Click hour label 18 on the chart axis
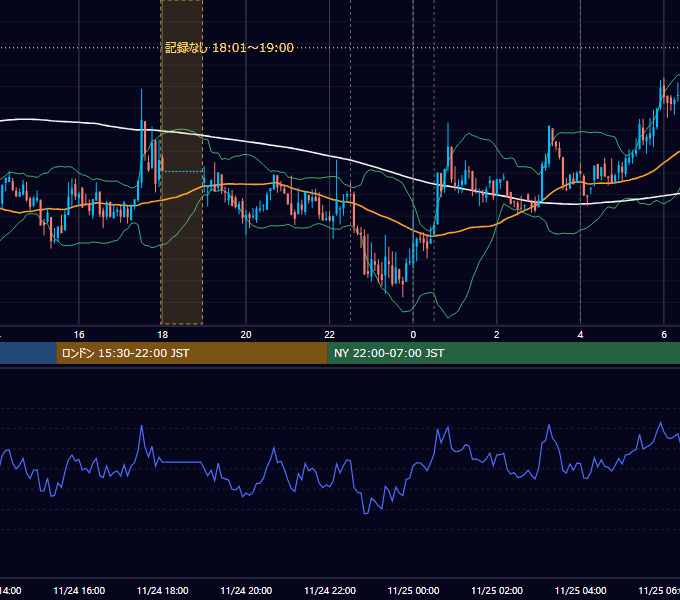Screen dimensions: 680x600 (x=163, y=335)
